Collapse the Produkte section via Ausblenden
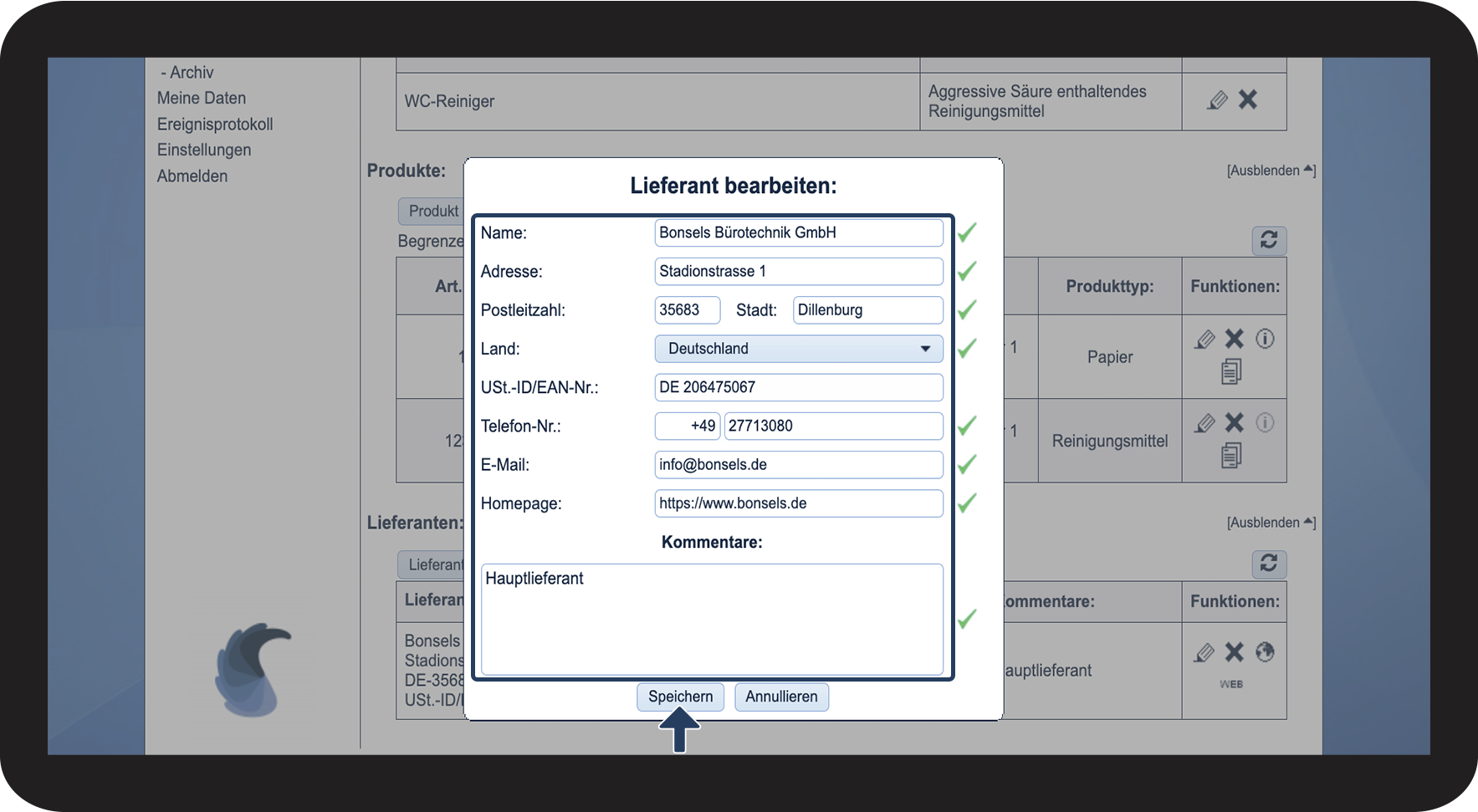 click(1271, 171)
